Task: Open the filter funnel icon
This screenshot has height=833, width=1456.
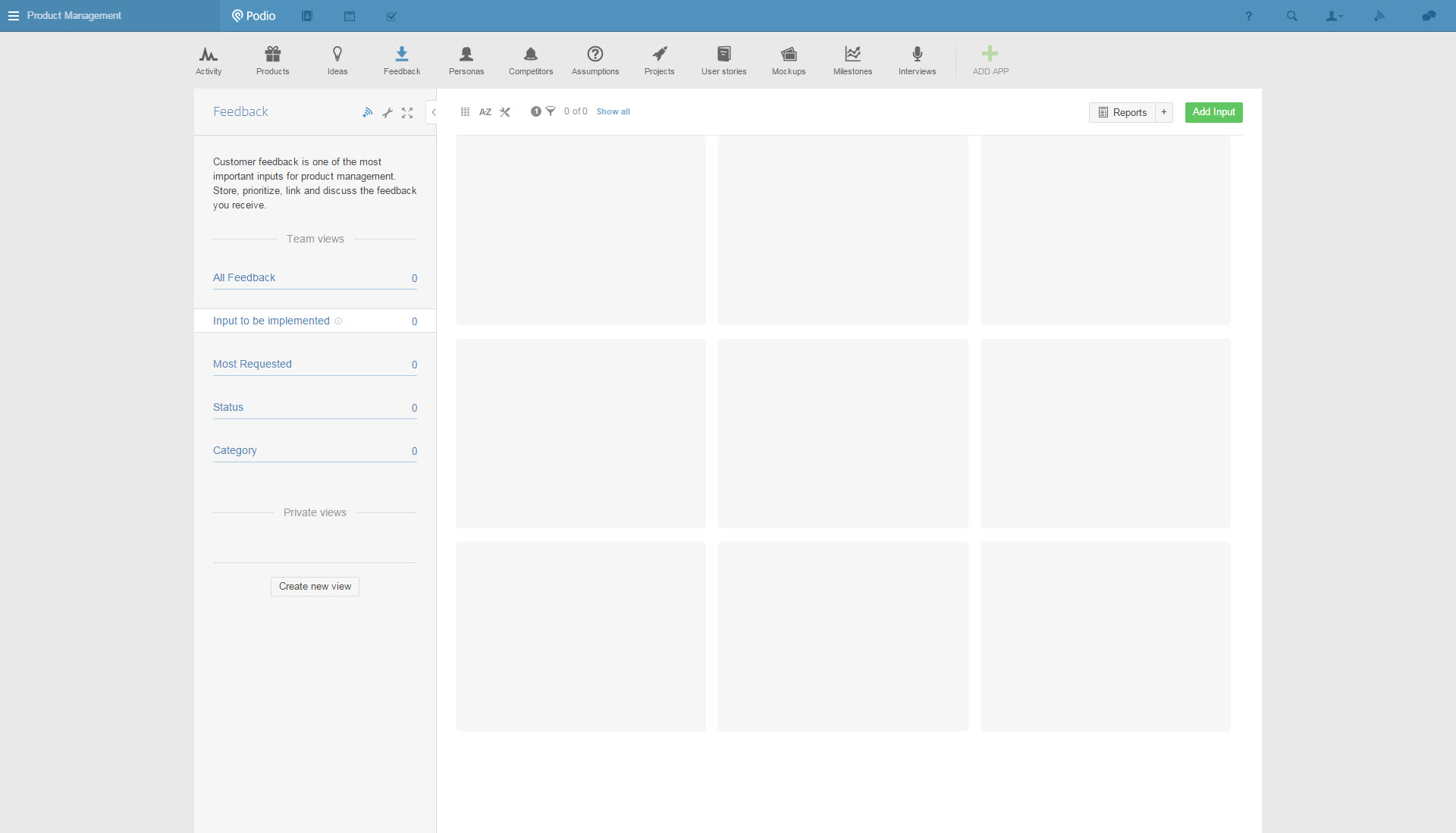Action: 551,111
